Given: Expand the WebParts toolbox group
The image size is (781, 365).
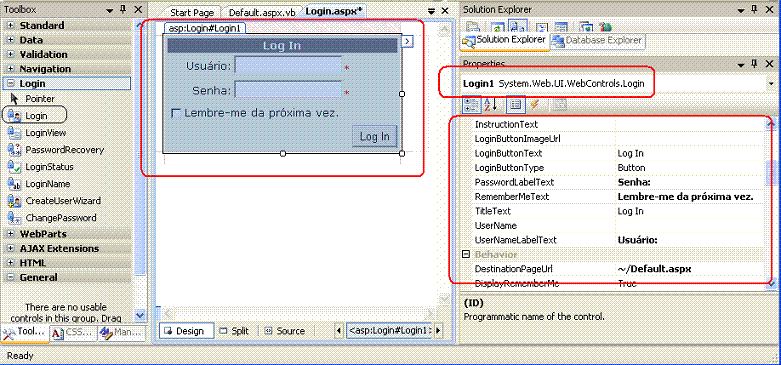Looking at the screenshot, I should coord(10,234).
